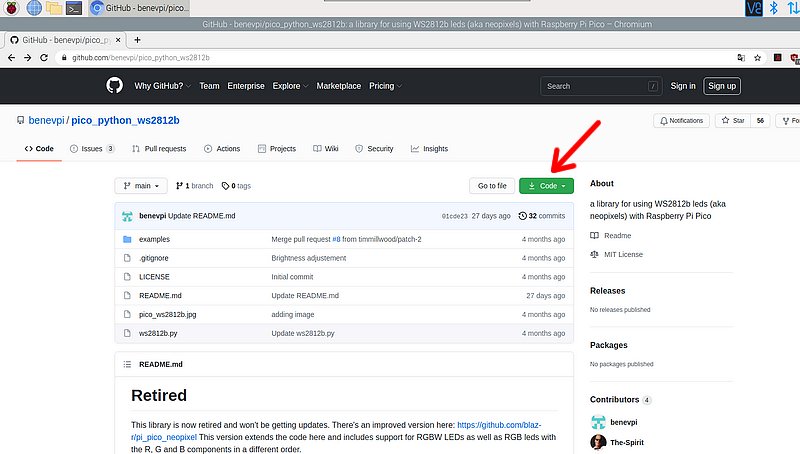Open the examples folder

pyautogui.click(x=154, y=239)
